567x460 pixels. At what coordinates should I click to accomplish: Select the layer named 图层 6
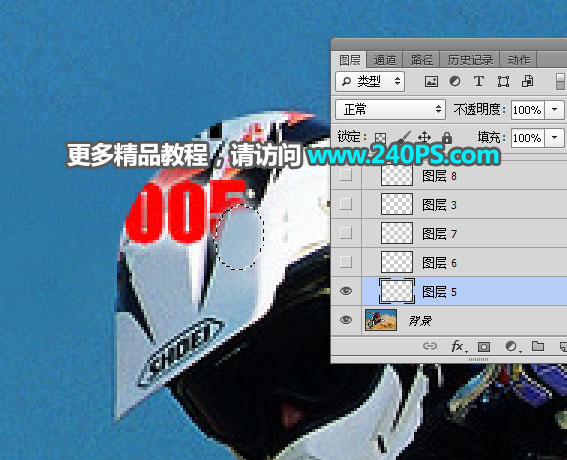pyautogui.click(x=439, y=263)
